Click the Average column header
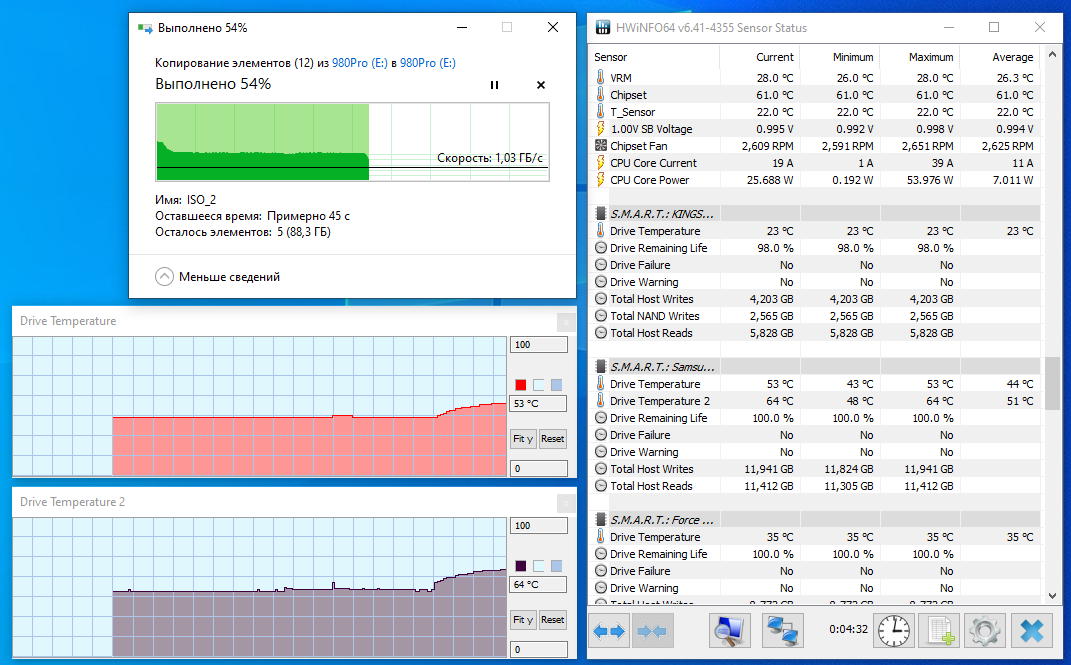1071x665 pixels. [999, 57]
